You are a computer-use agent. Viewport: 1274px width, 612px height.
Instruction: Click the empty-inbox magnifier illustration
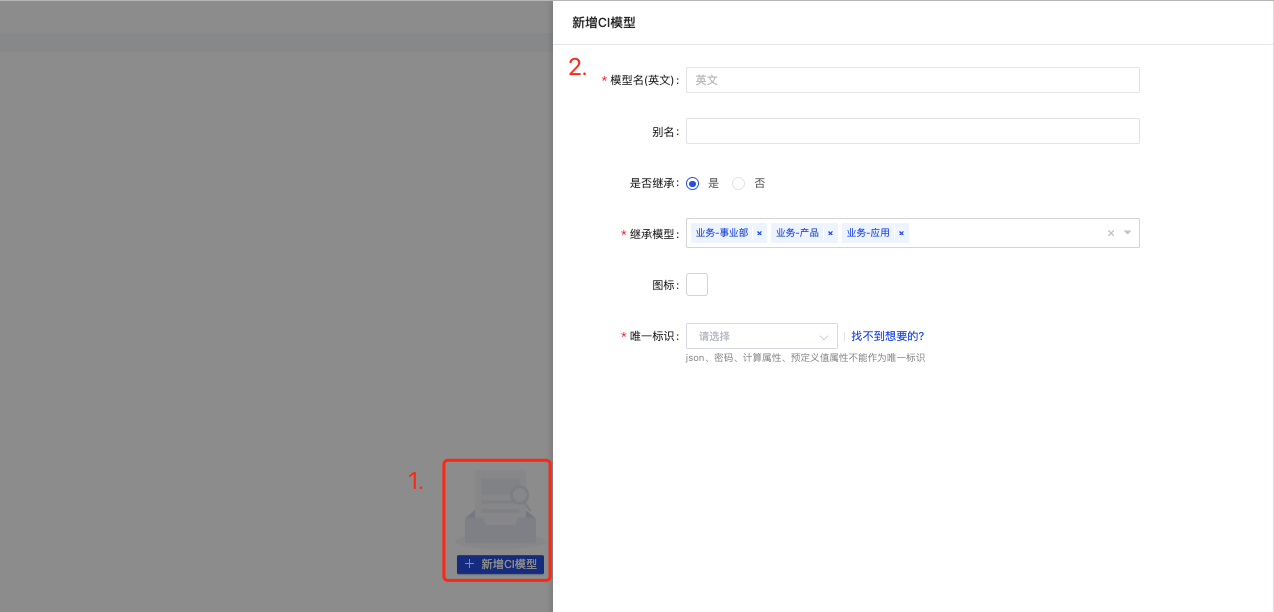click(x=499, y=507)
